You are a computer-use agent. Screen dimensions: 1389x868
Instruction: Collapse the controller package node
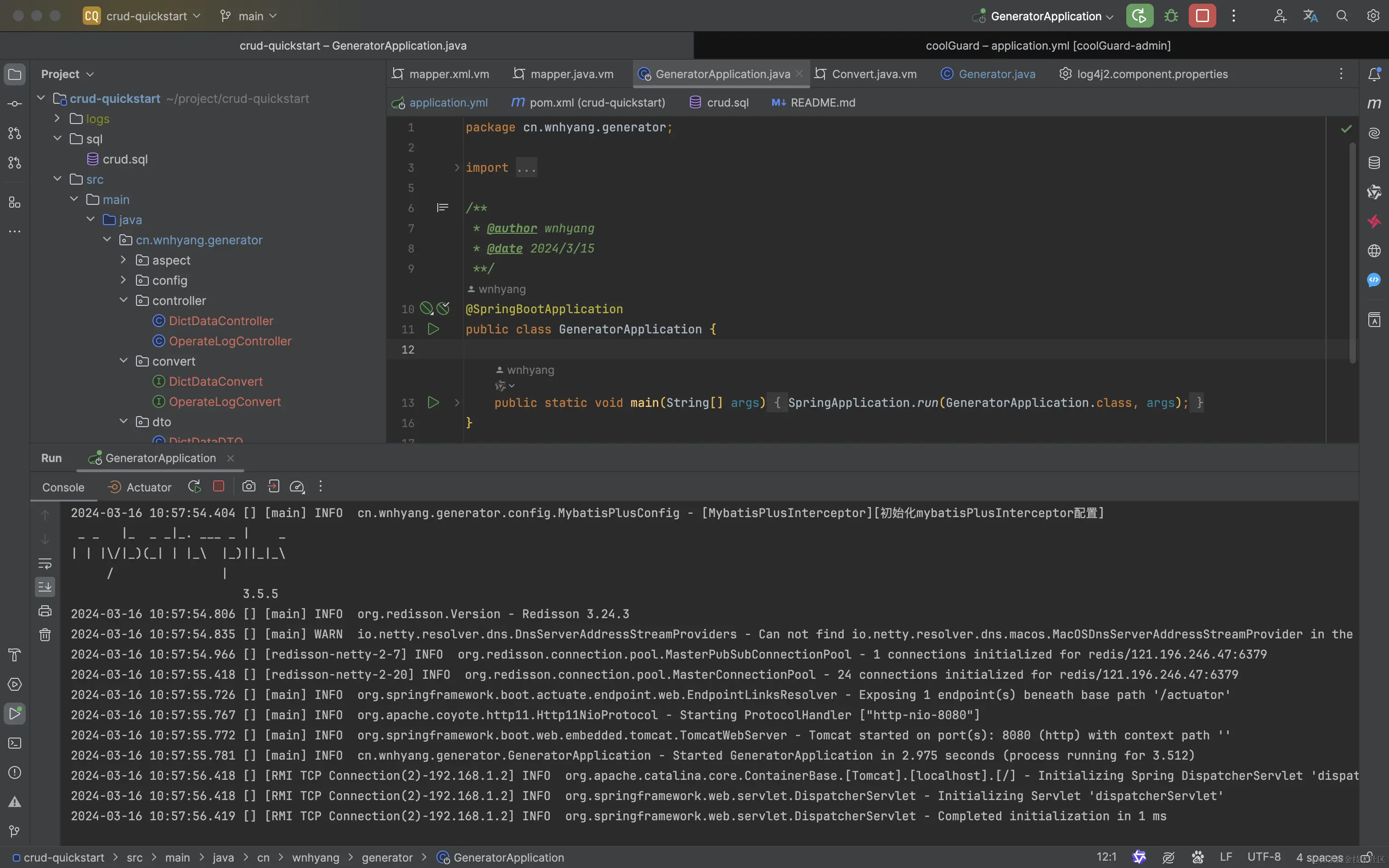tap(124, 300)
